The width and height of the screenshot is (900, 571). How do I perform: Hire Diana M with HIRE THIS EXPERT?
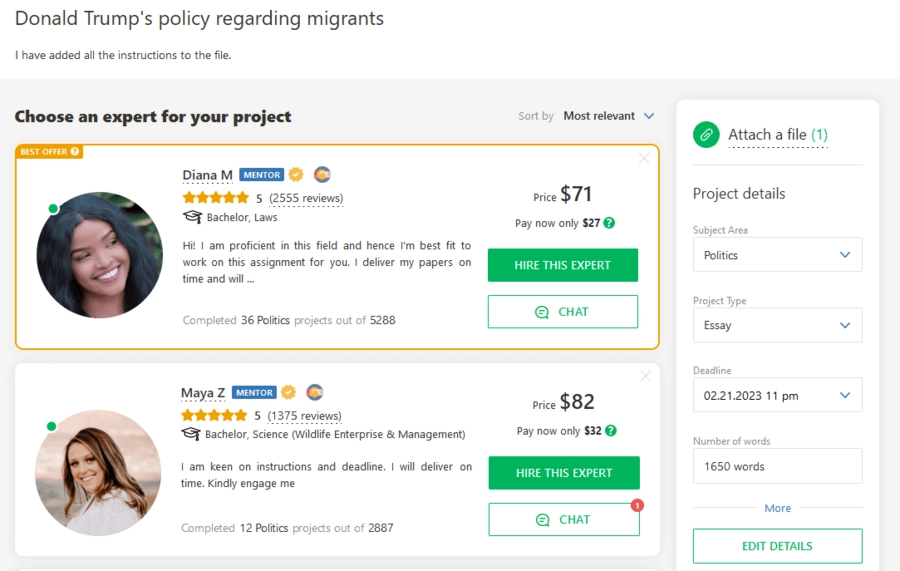[562, 265]
